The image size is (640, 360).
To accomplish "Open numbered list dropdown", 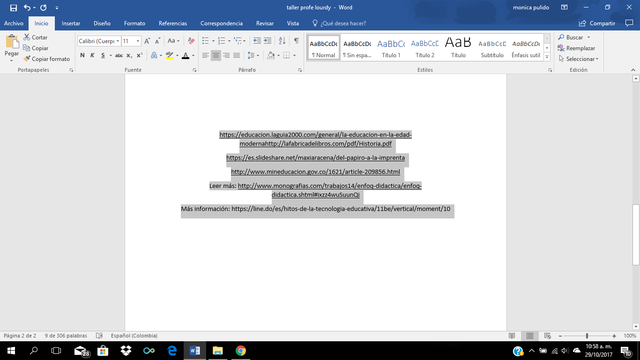I will tap(229, 41).
